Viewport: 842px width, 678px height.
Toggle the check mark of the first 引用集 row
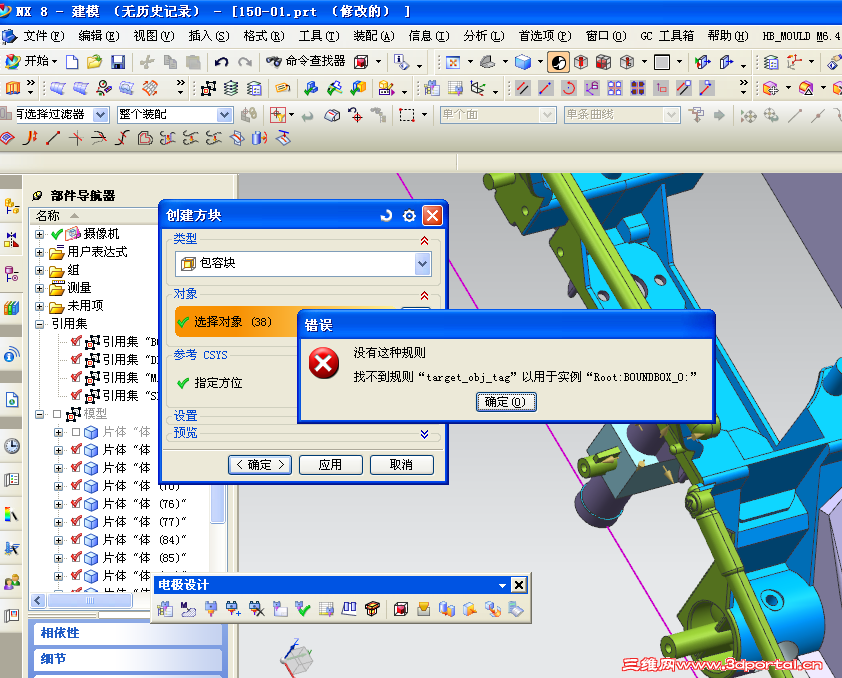click(76, 341)
